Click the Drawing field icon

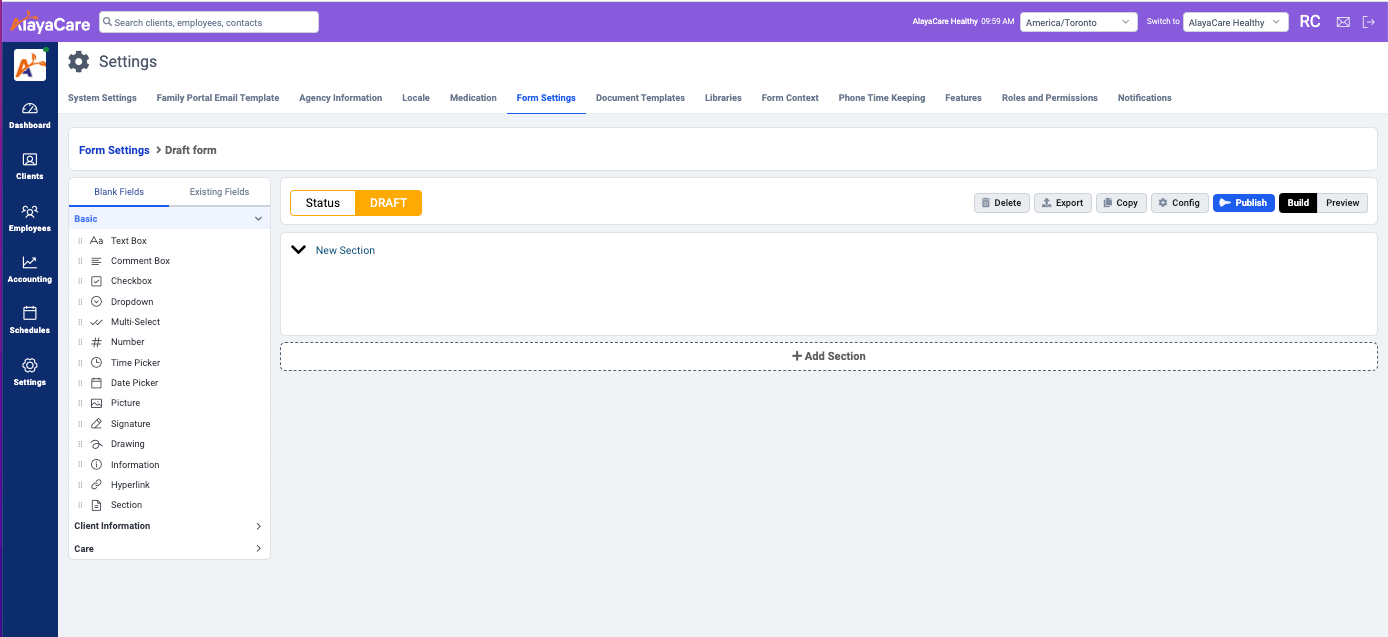click(96, 444)
